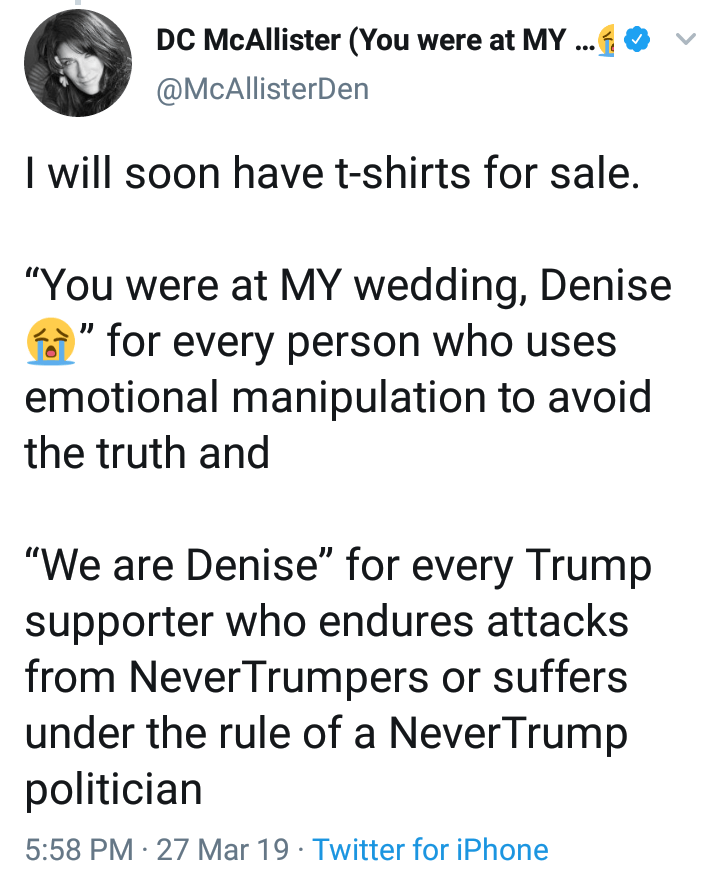Click the crying emoji beside the display name
Image resolution: width=714 pixels, height=881 pixels.
606,42
